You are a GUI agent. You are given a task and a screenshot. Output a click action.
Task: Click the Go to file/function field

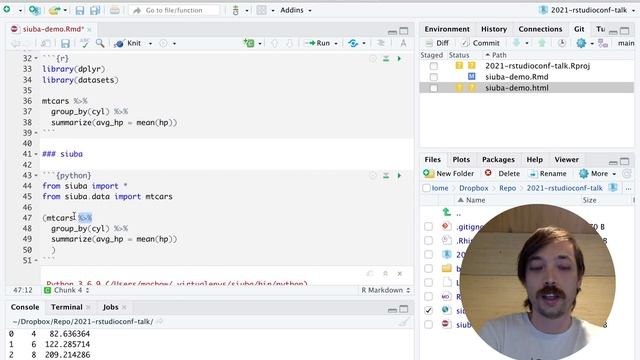coord(174,10)
